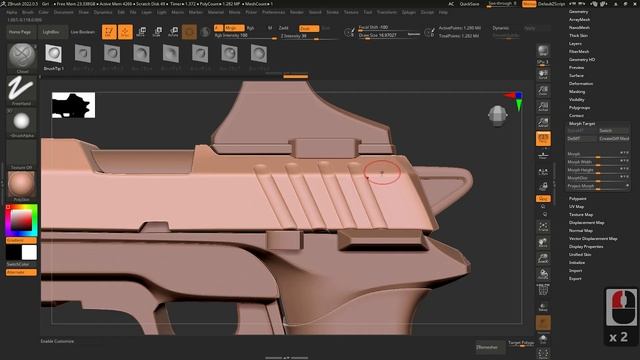Switch to the Rotate transform tool
The image size is (640, 360).
173,32
